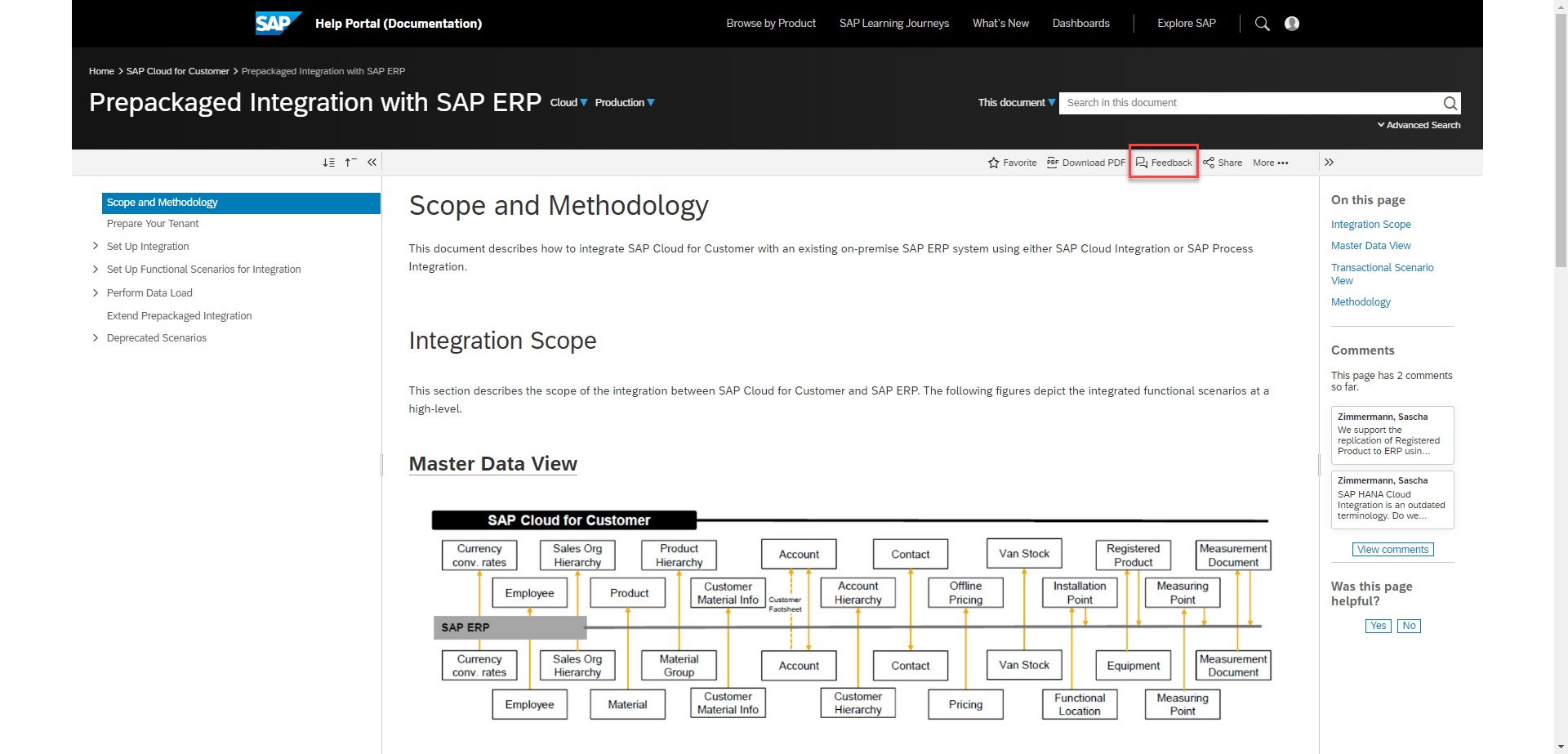
Task: Open the comment about SAP HANA Cloud Integration
Action: (x=1392, y=500)
